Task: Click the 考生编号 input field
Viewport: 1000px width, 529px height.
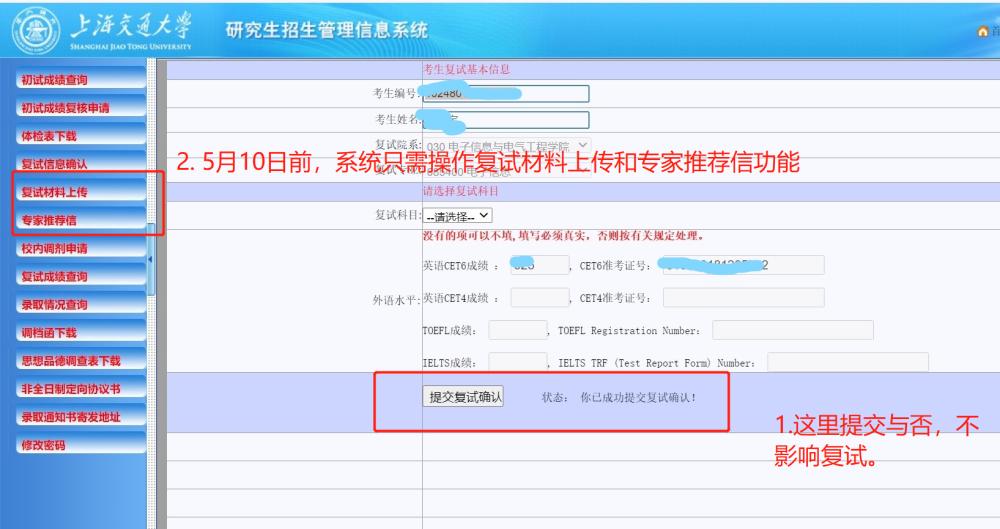Action: point(505,94)
